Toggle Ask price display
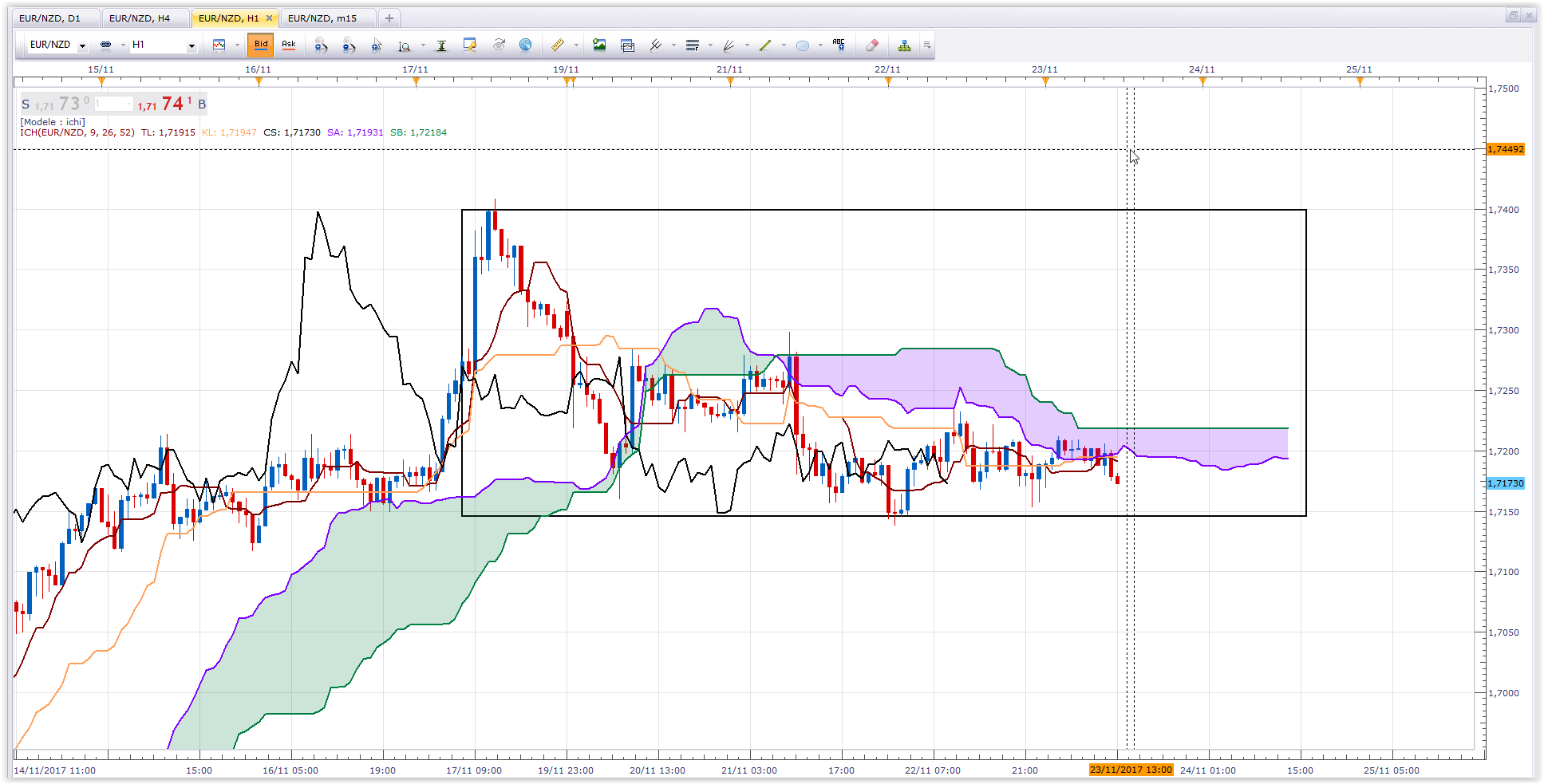Image resolution: width=1544 pixels, height=784 pixels. coord(289,45)
